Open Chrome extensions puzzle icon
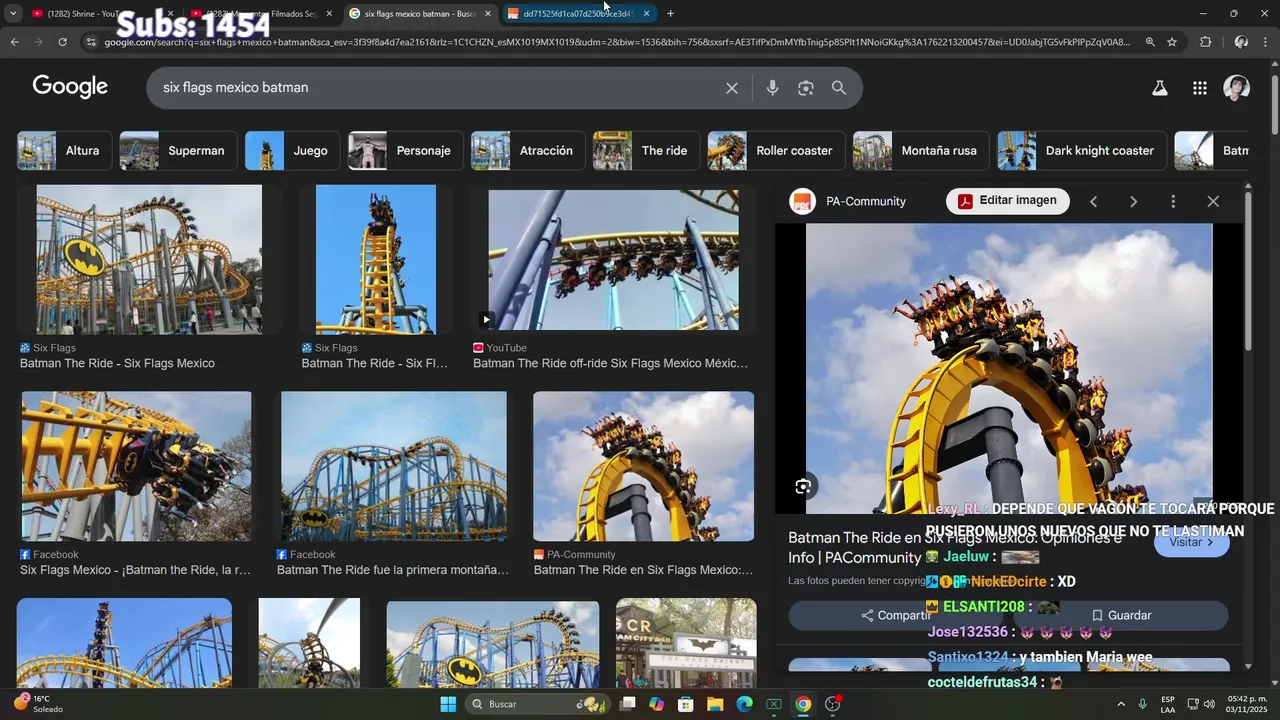1280x720 pixels. pyautogui.click(x=1205, y=42)
